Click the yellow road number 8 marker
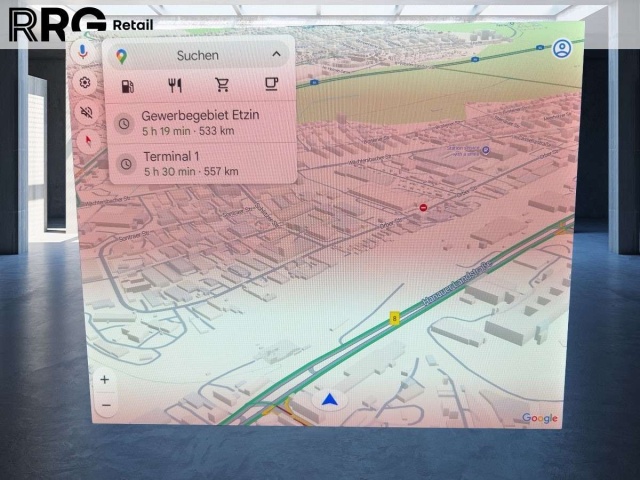 396,318
